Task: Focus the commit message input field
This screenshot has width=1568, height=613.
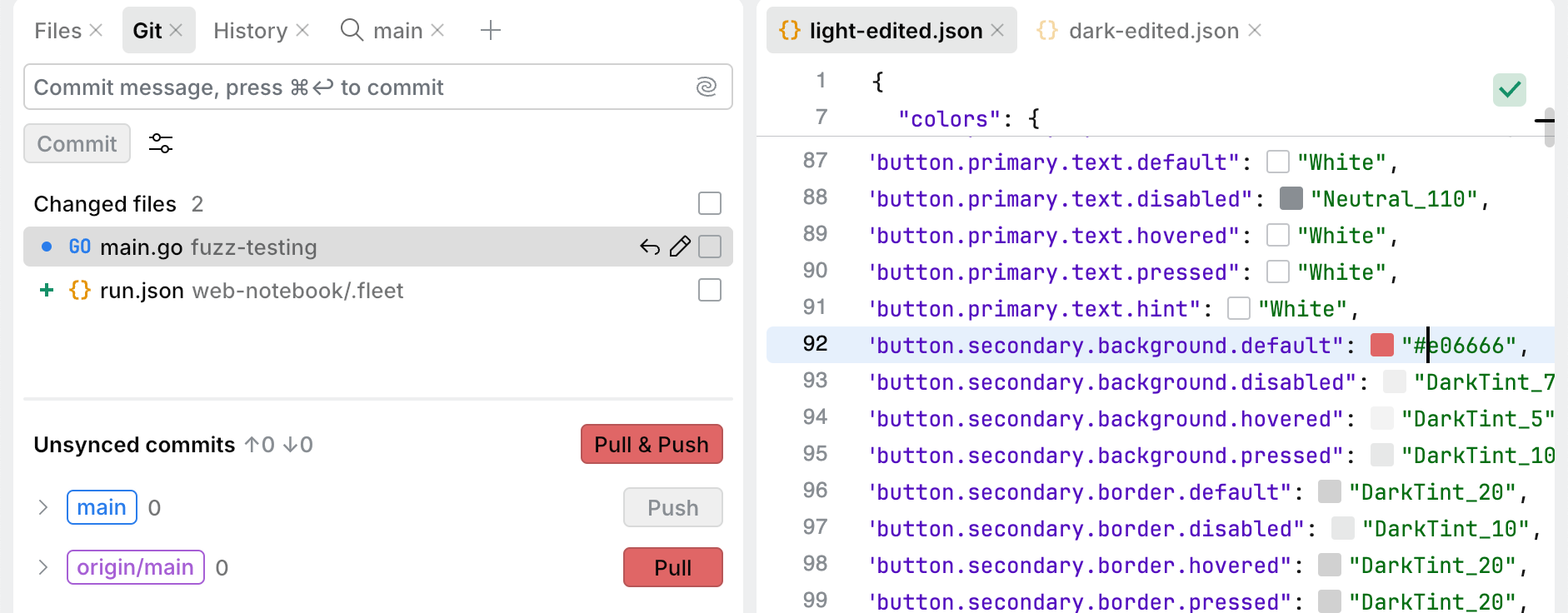Action: click(x=358, y=87)
